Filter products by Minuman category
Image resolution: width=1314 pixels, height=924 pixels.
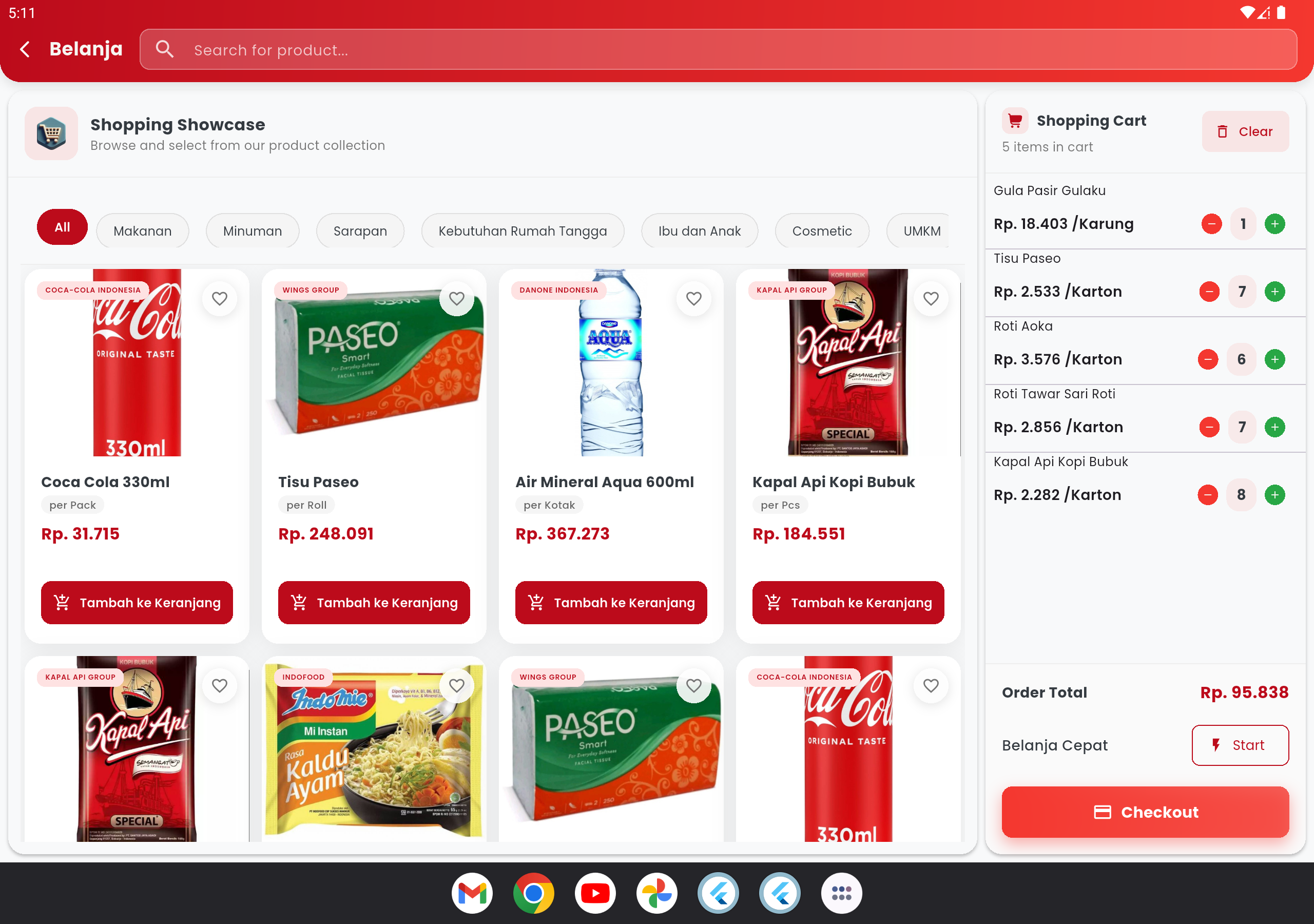pyautogui.click(x=253, y=230)
